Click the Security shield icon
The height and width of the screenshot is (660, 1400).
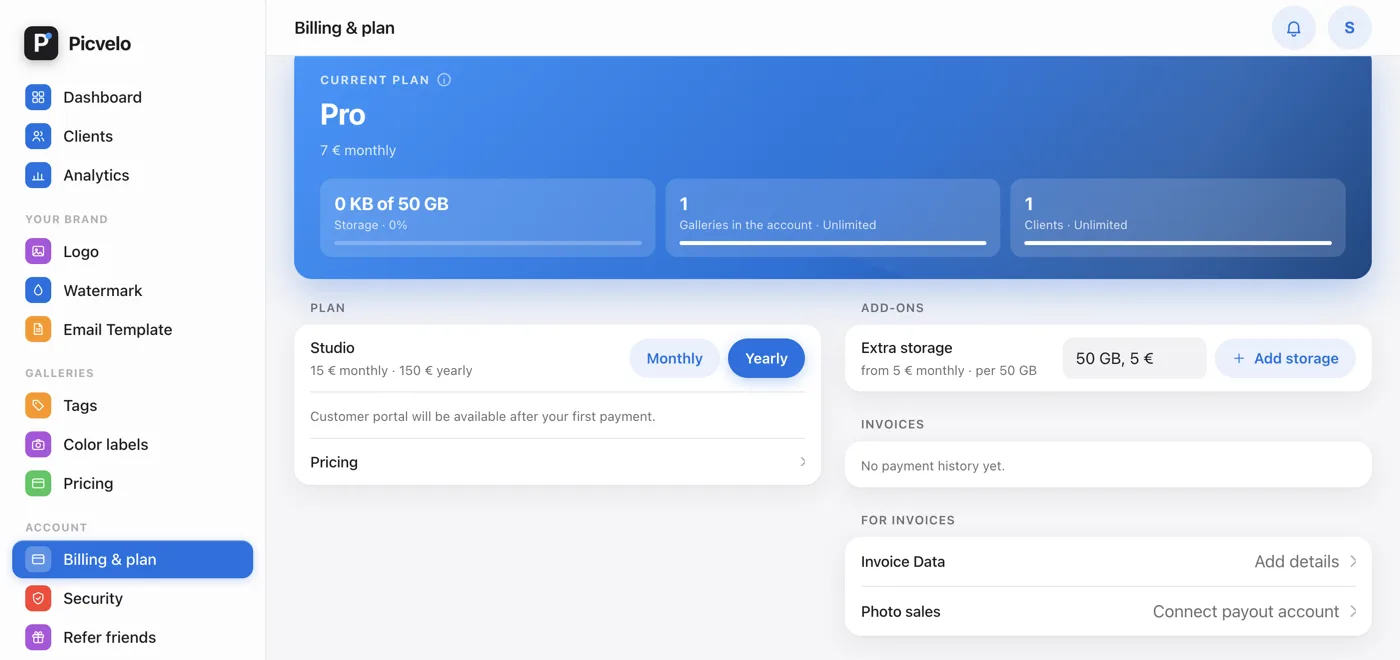pos(38,598)
